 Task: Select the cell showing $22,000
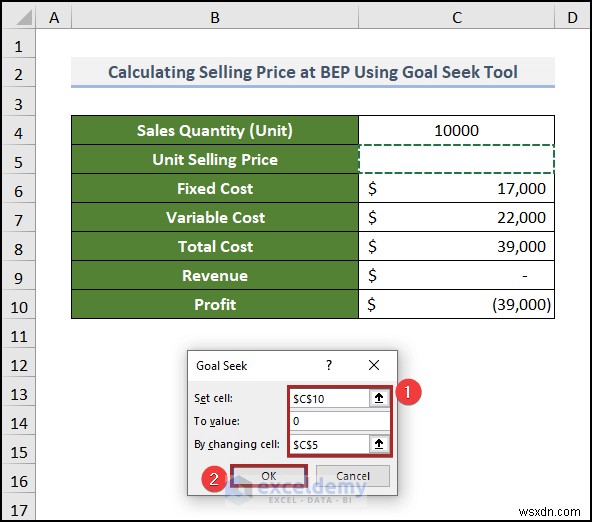pos(456,217)
